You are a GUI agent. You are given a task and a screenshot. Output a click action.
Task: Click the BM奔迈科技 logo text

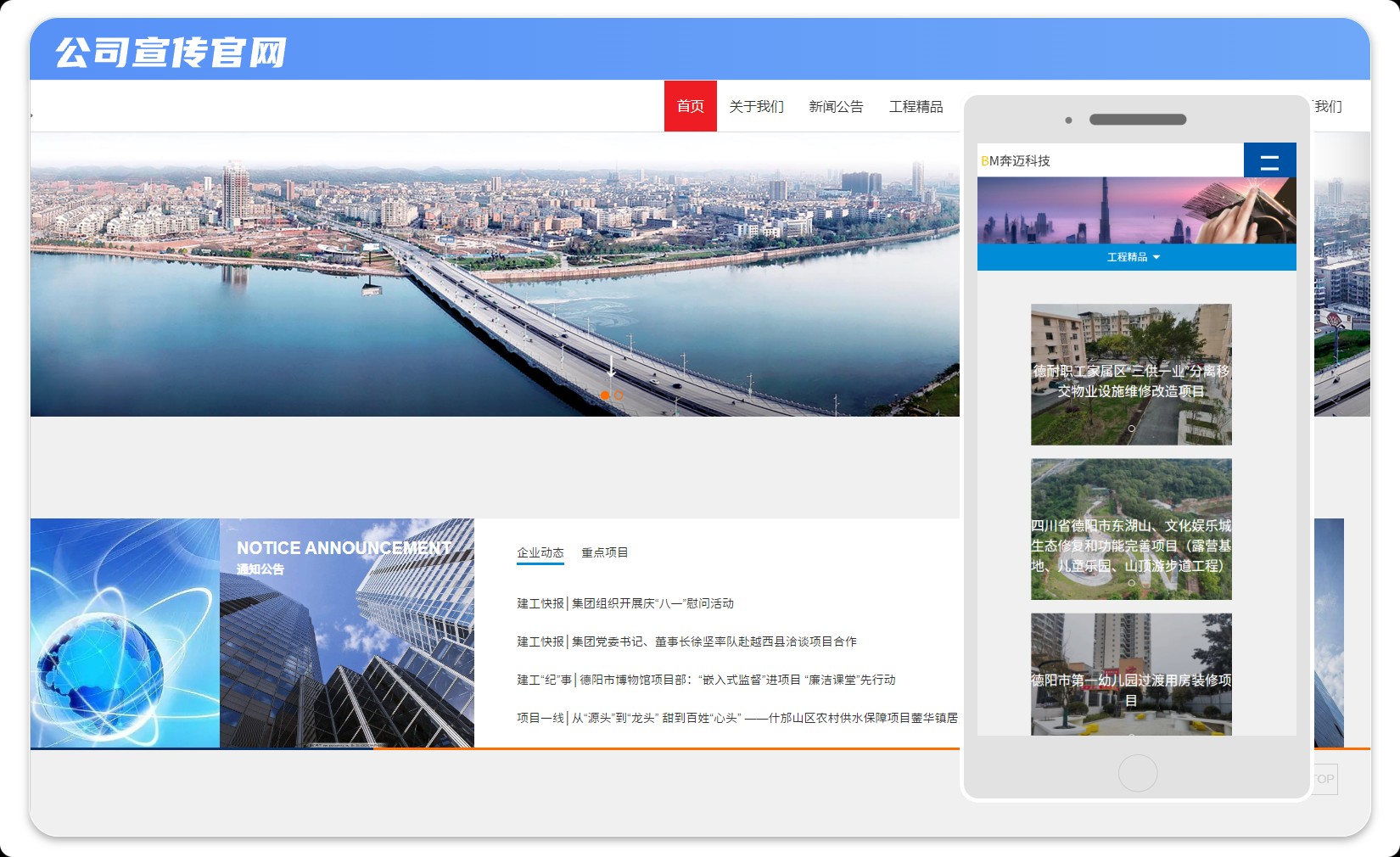click(x=1016, y=160)
